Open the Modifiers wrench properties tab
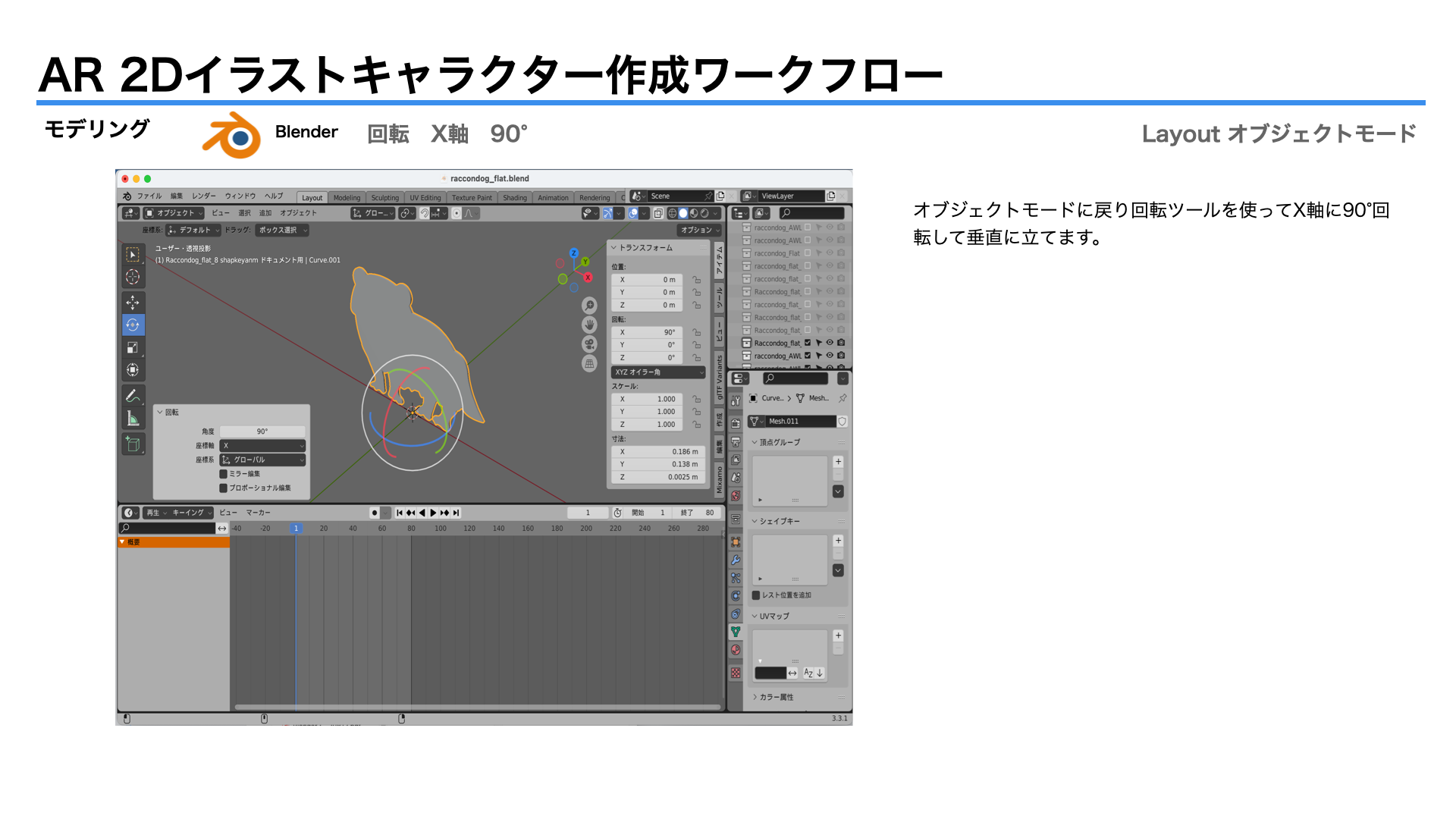The image size is (1456, 819). (736, 560)
